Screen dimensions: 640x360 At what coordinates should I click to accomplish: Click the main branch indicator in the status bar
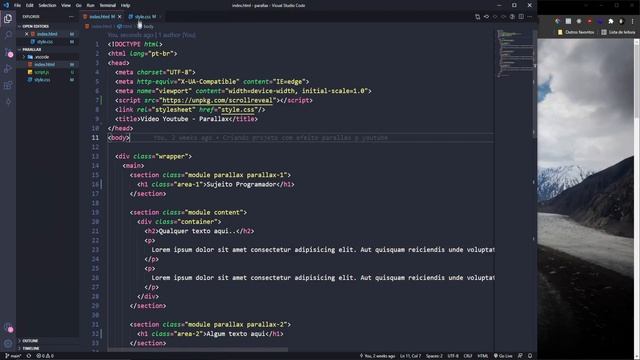point(13,356)
